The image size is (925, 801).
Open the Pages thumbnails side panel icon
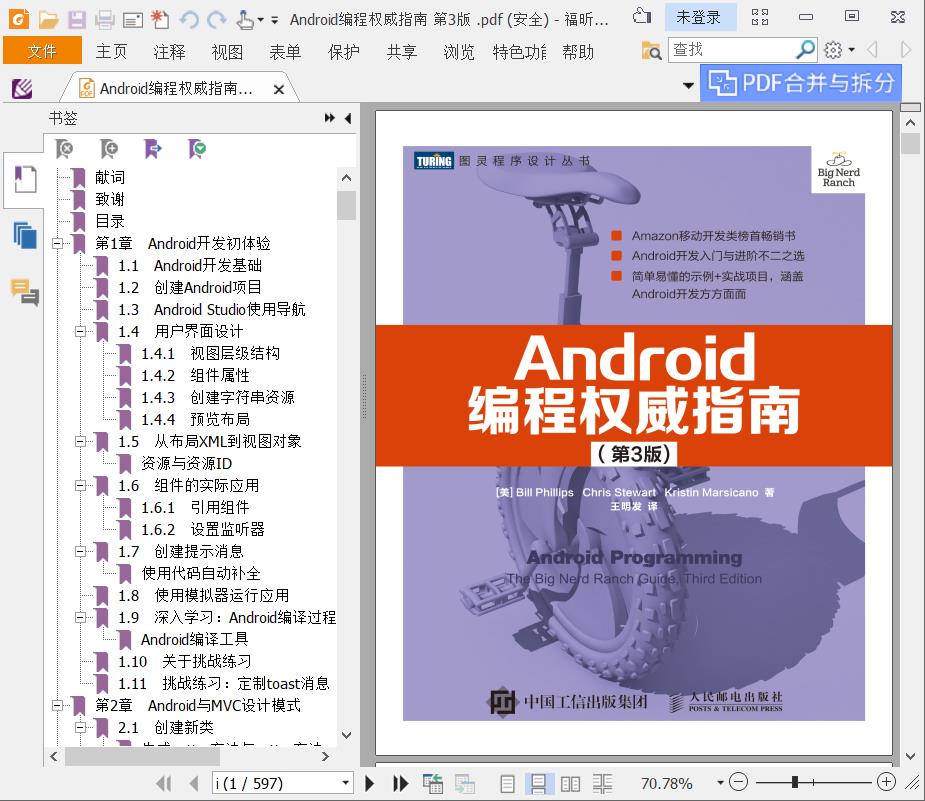[x=25, y=235]
